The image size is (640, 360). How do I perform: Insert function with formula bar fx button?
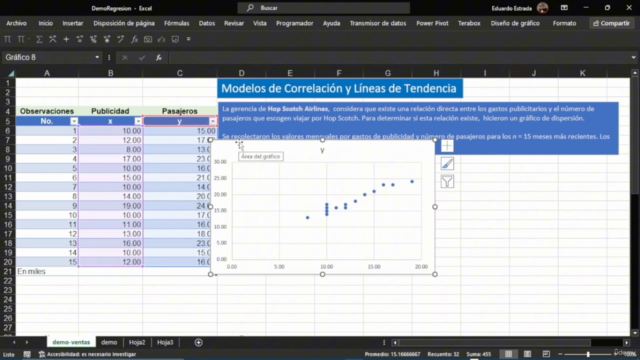(x=159, y=58)
